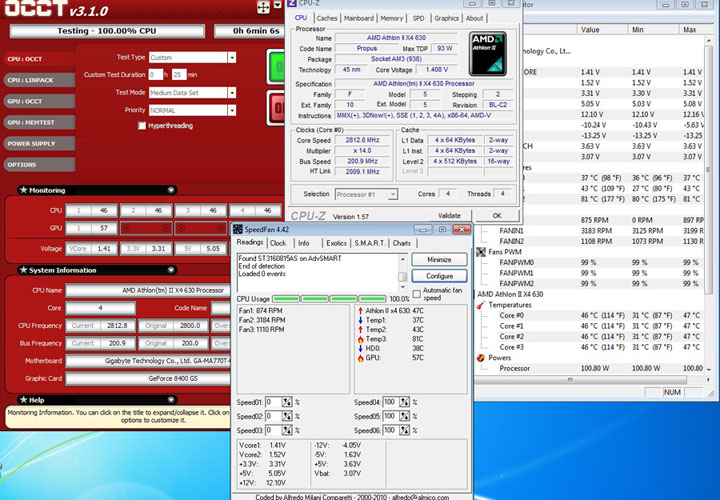Screen dimensions: 720x500
Task: Click the Athlon II x4 630 temperature arrow icon
Action: [x=360, y=311]
